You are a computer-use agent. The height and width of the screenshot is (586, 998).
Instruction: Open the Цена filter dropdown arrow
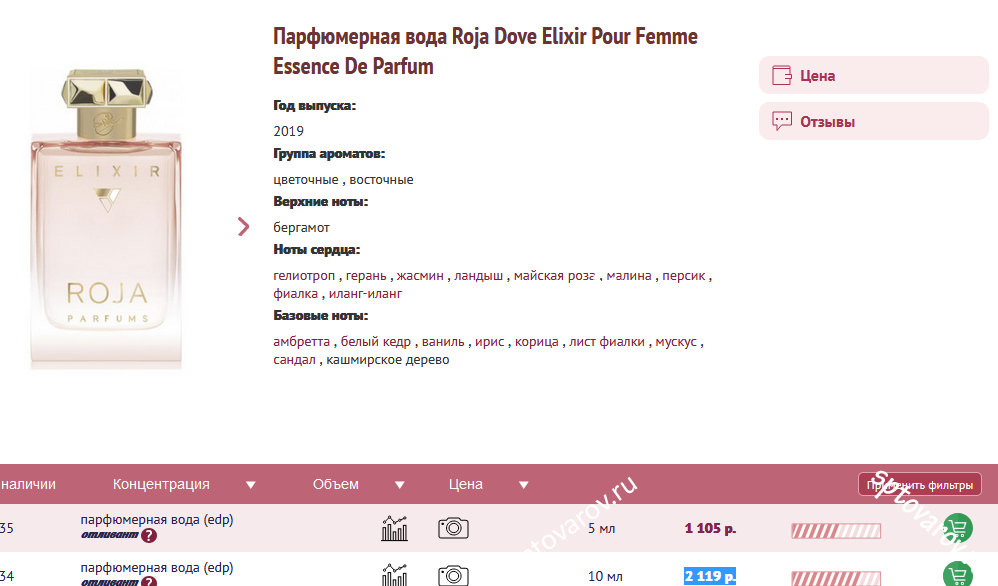(x=524, y=485)
